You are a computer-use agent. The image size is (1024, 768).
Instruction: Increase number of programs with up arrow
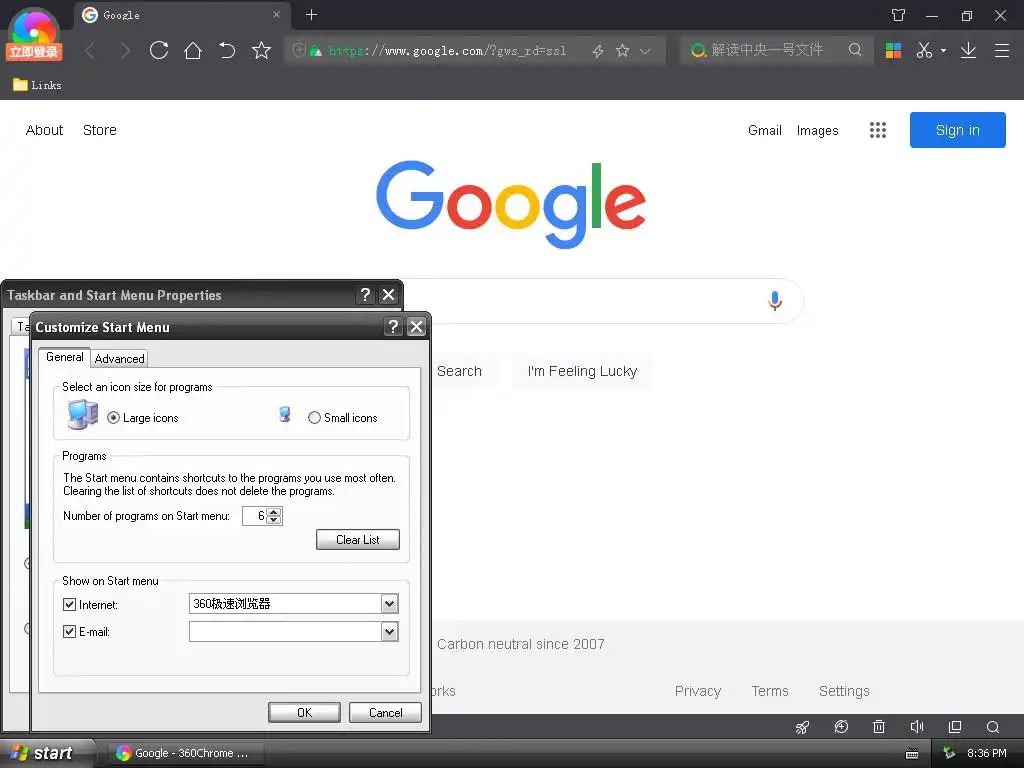pos(274,512)
